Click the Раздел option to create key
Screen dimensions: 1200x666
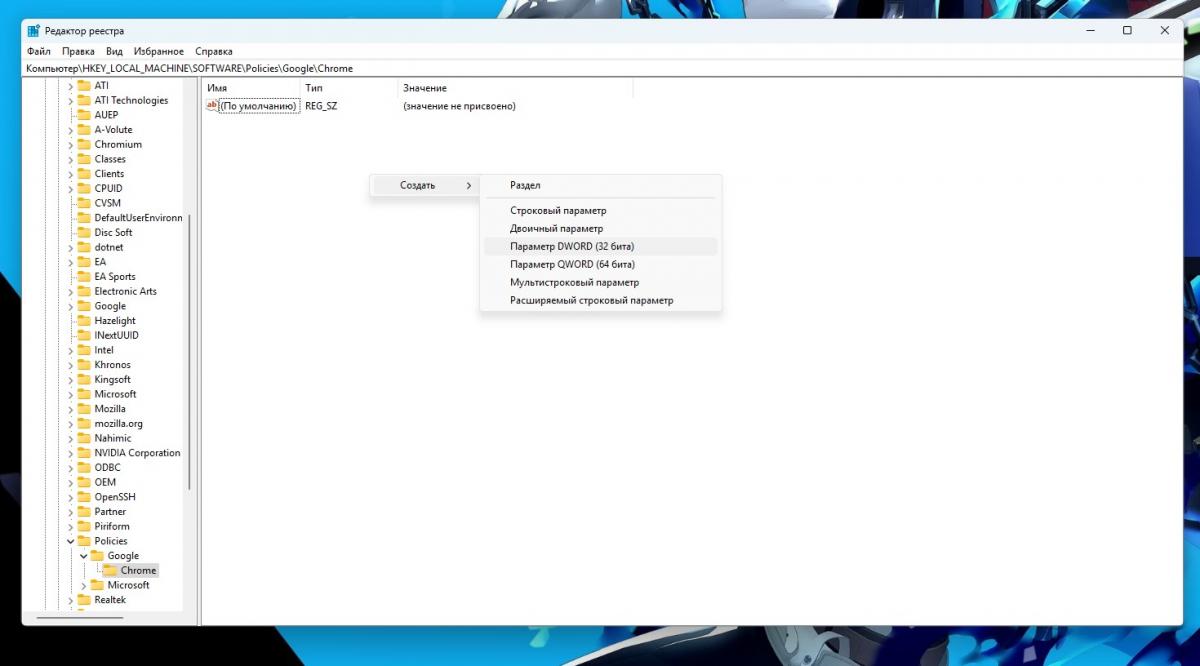(x=525, y=185)
